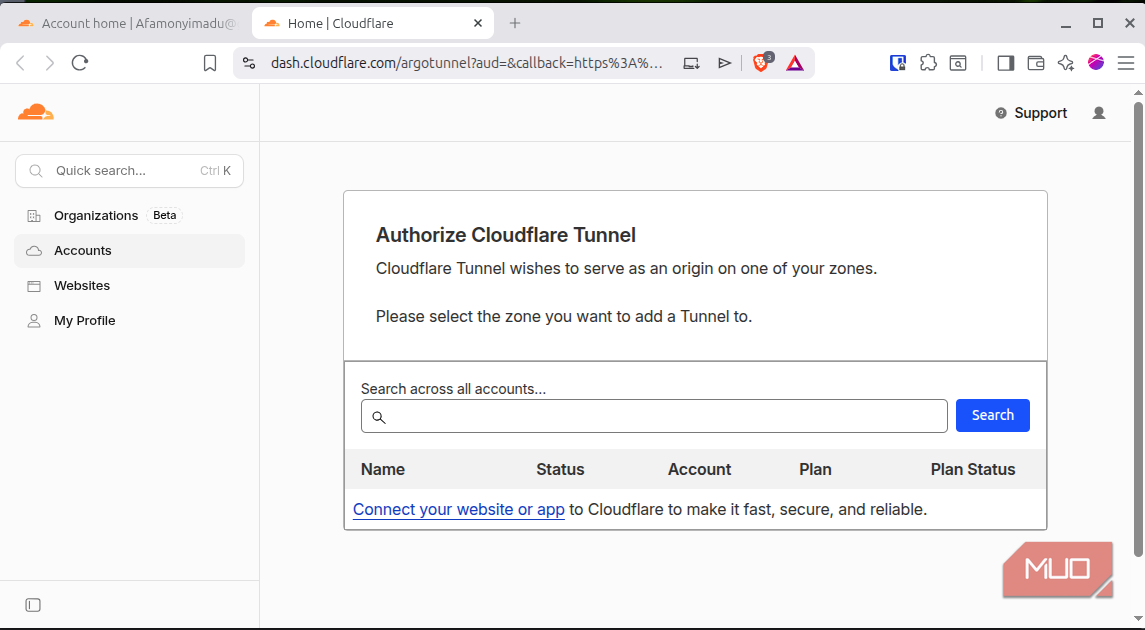Go back in browser history
Image resolution: width=1145 pixels, height=630 pixels.
coord(20,63)
